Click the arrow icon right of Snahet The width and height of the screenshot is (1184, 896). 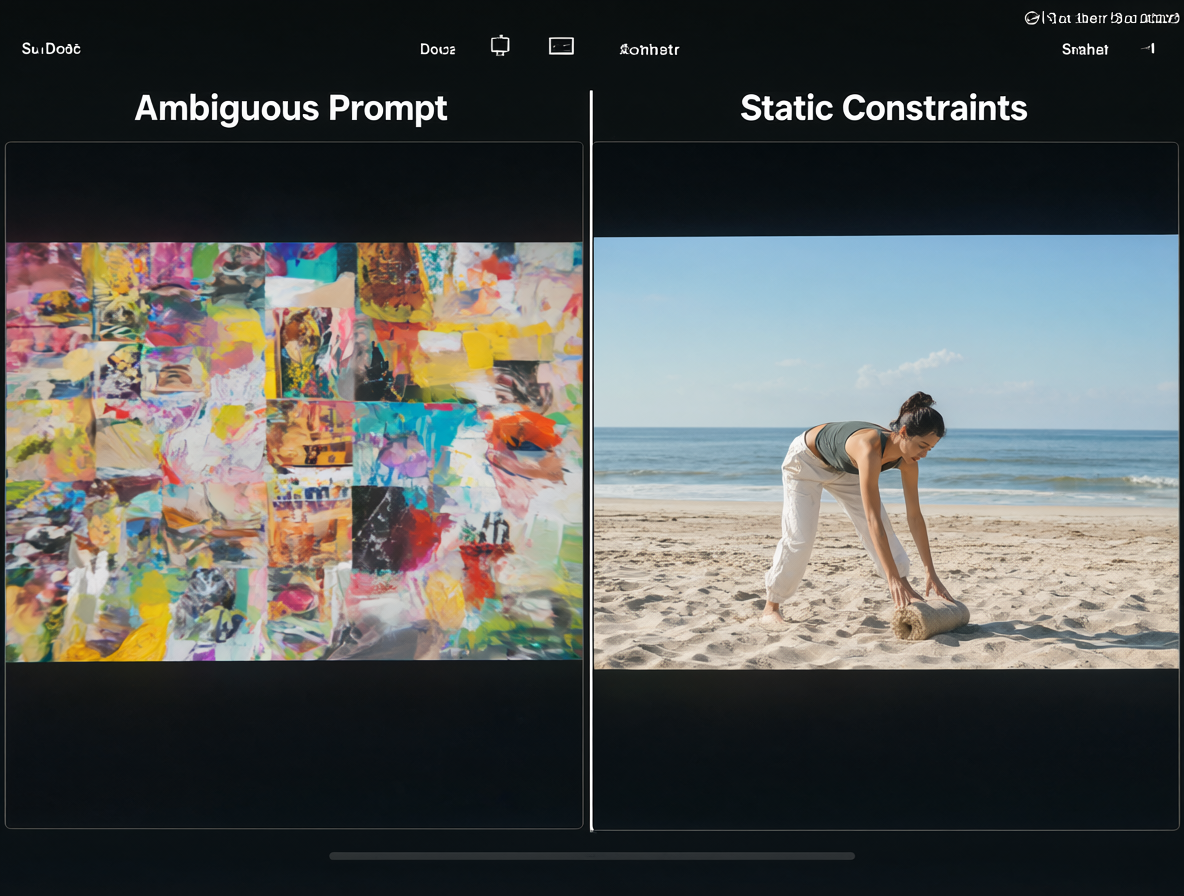(1148, 48)
